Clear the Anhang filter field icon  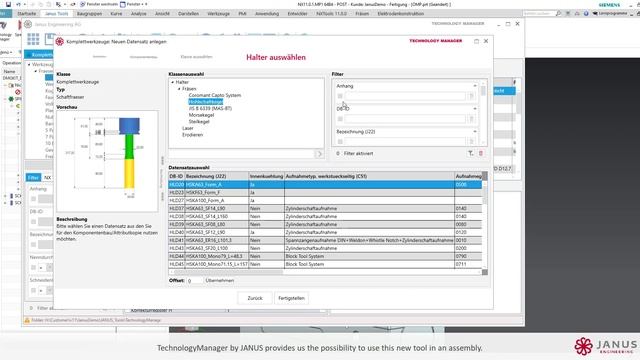pos(471,96)
